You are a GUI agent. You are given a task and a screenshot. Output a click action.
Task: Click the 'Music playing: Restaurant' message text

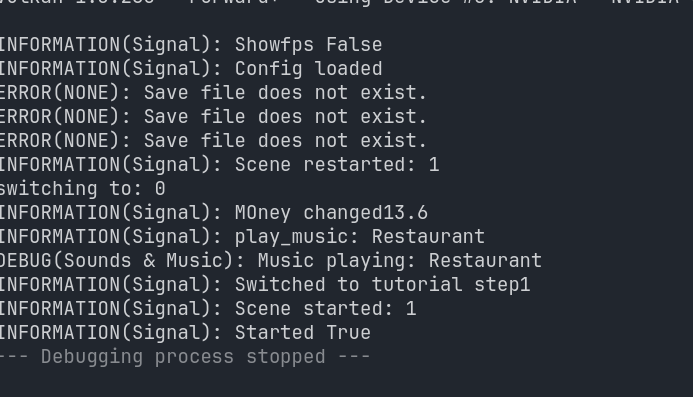click(x=400, y=260)
